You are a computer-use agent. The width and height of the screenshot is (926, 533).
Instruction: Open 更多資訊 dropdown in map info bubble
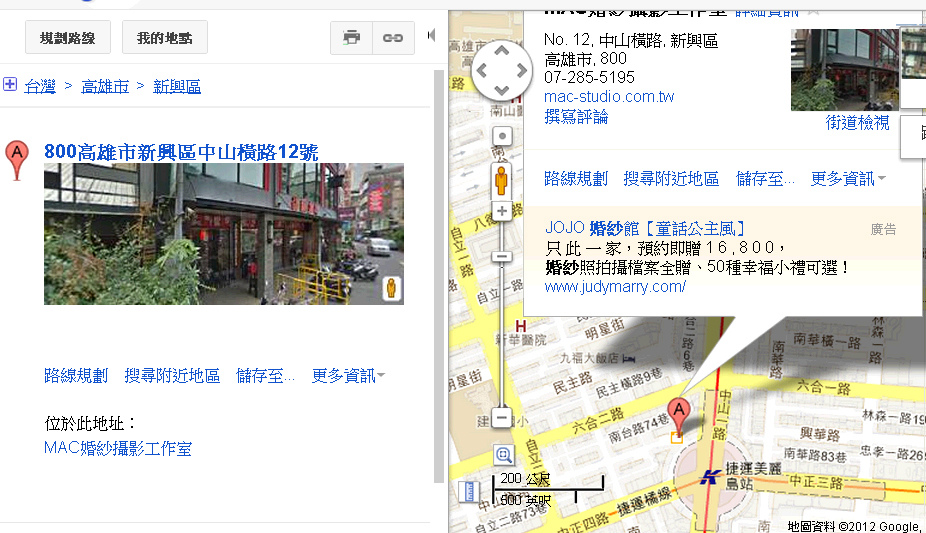tap(847, 178)
